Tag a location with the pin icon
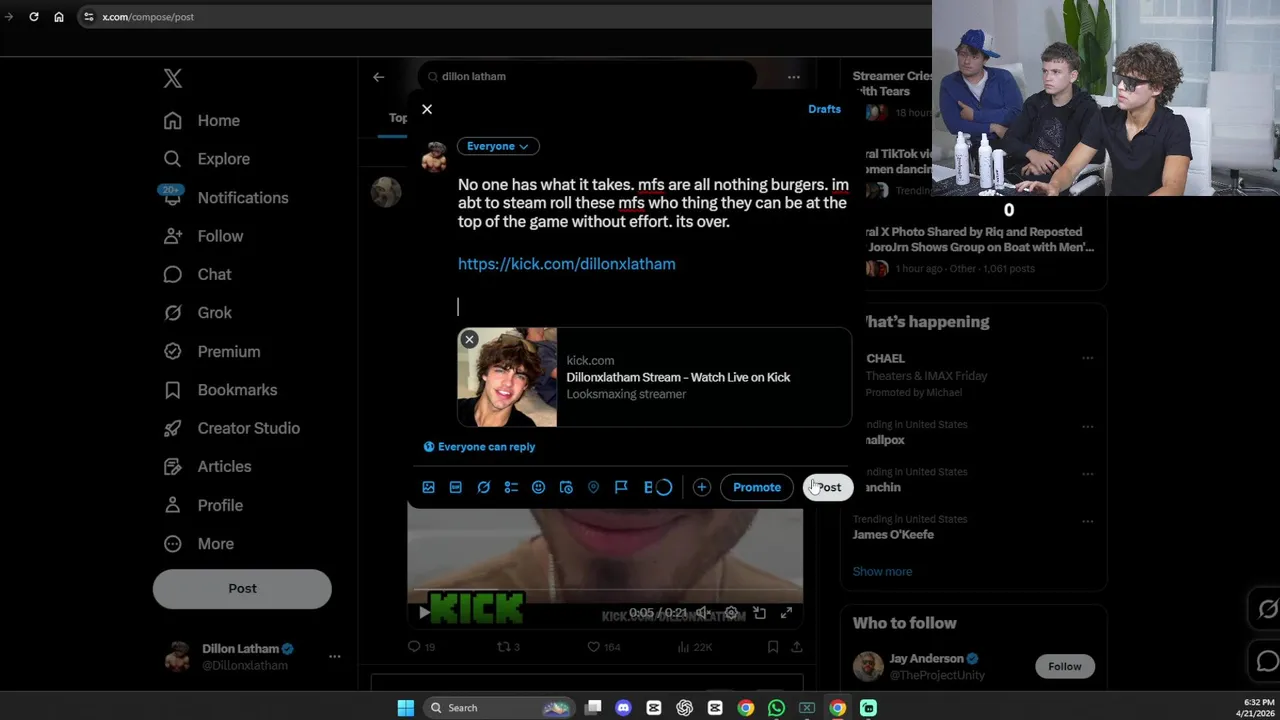This screenshot has height=720, width=1280. 594,487
